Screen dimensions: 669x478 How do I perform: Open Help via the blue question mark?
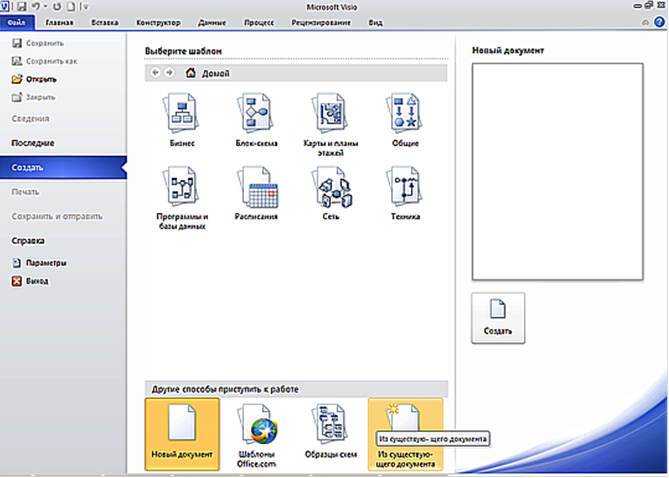pyautogui.click(x=659, y=22)
